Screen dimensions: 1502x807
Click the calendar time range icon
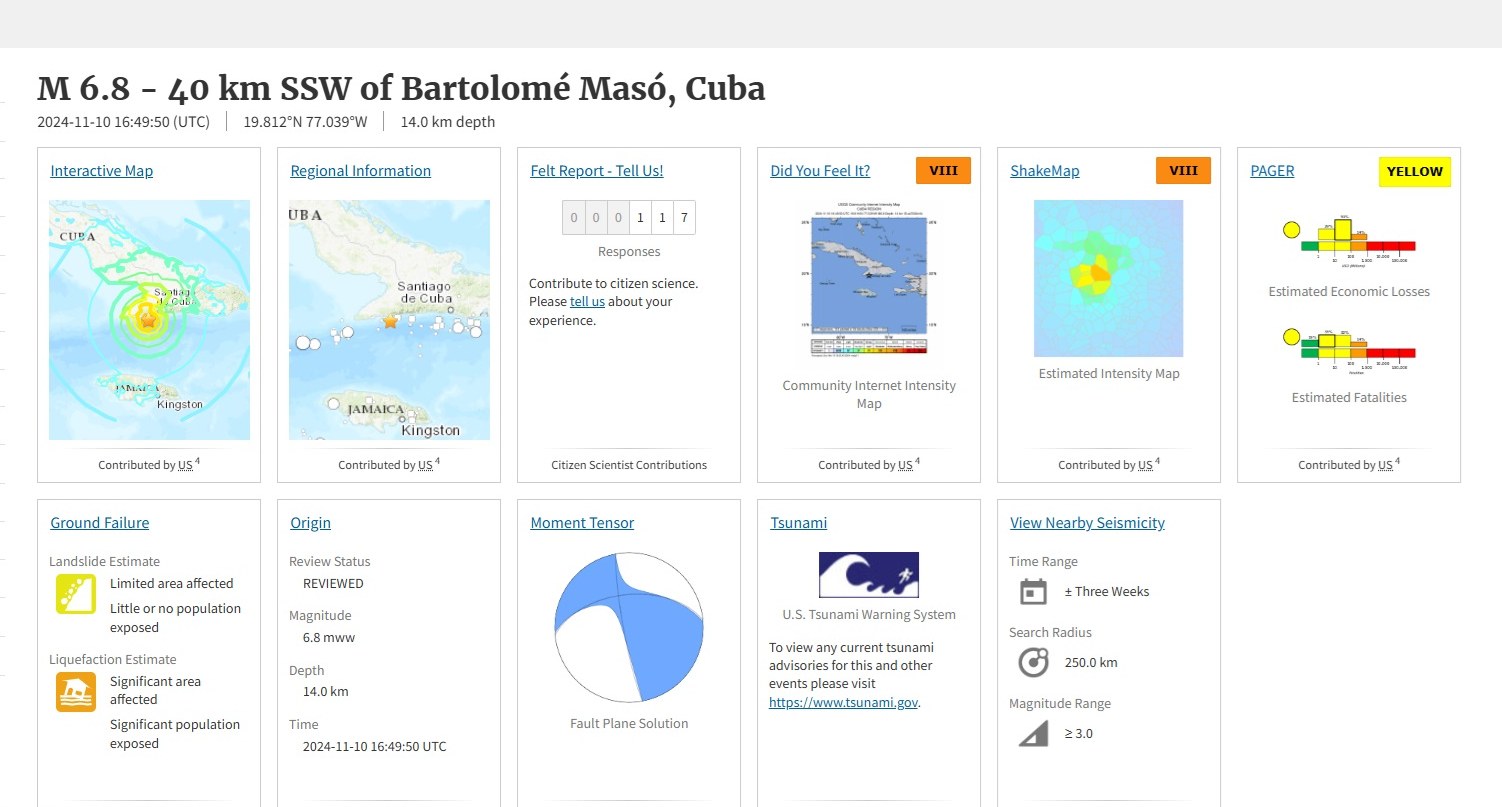pyautogui.click(x=1033, y=591)
